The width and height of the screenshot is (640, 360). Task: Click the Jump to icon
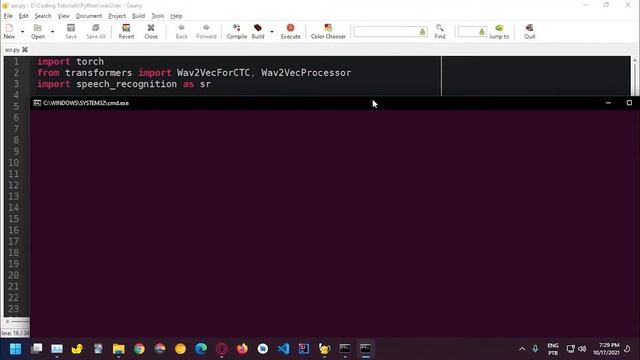[x=499, y=31]
